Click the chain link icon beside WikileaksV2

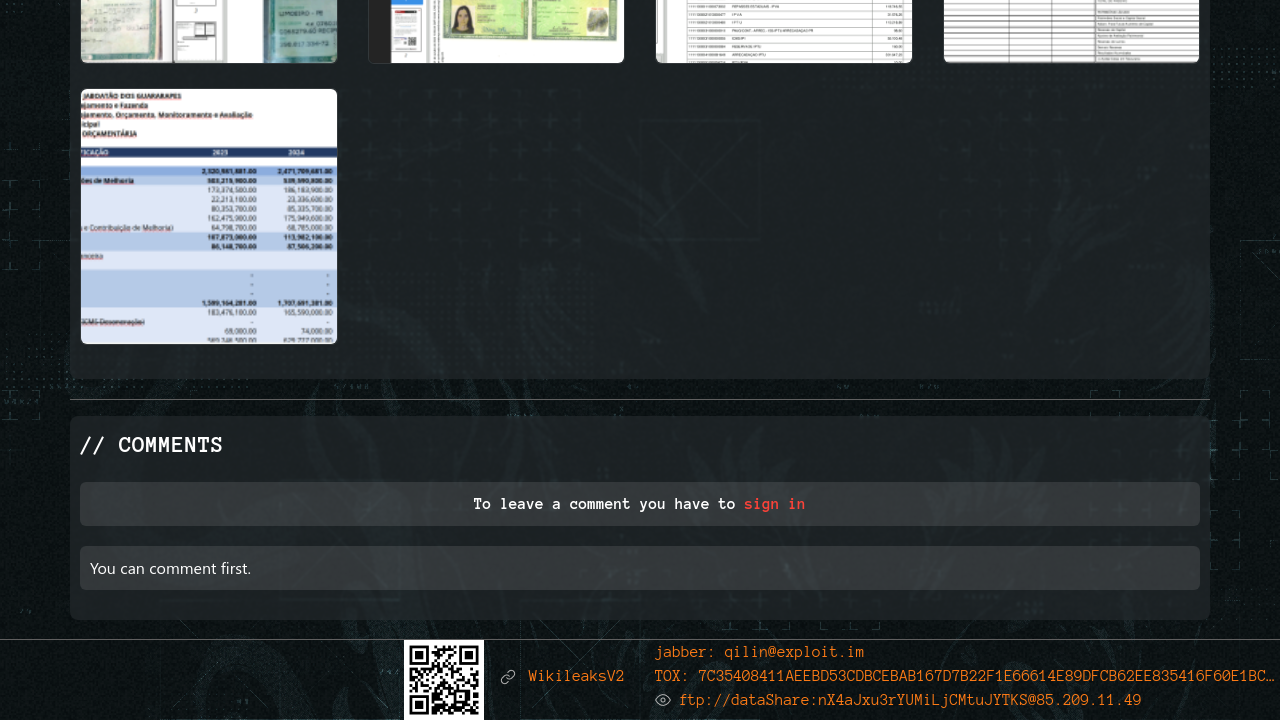click(x=508, y=677)
